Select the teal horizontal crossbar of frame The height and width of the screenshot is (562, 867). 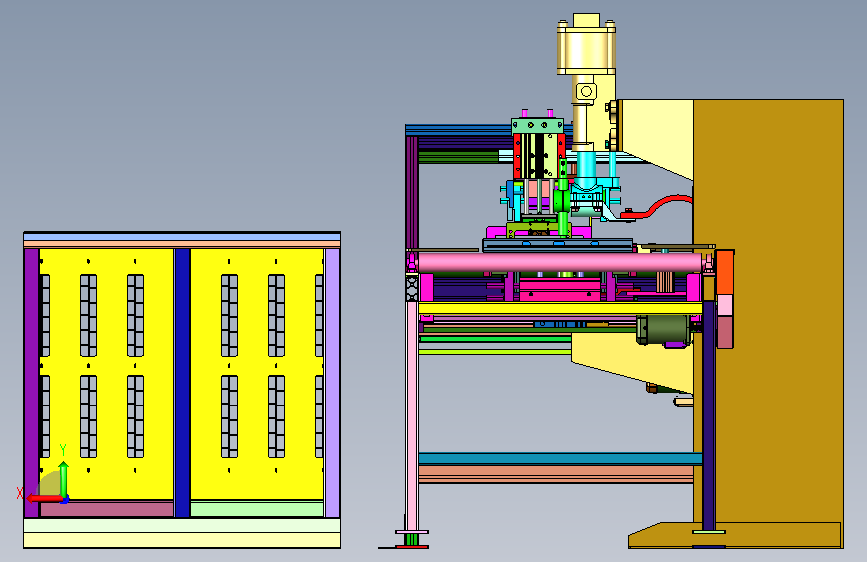pos(560,459)
